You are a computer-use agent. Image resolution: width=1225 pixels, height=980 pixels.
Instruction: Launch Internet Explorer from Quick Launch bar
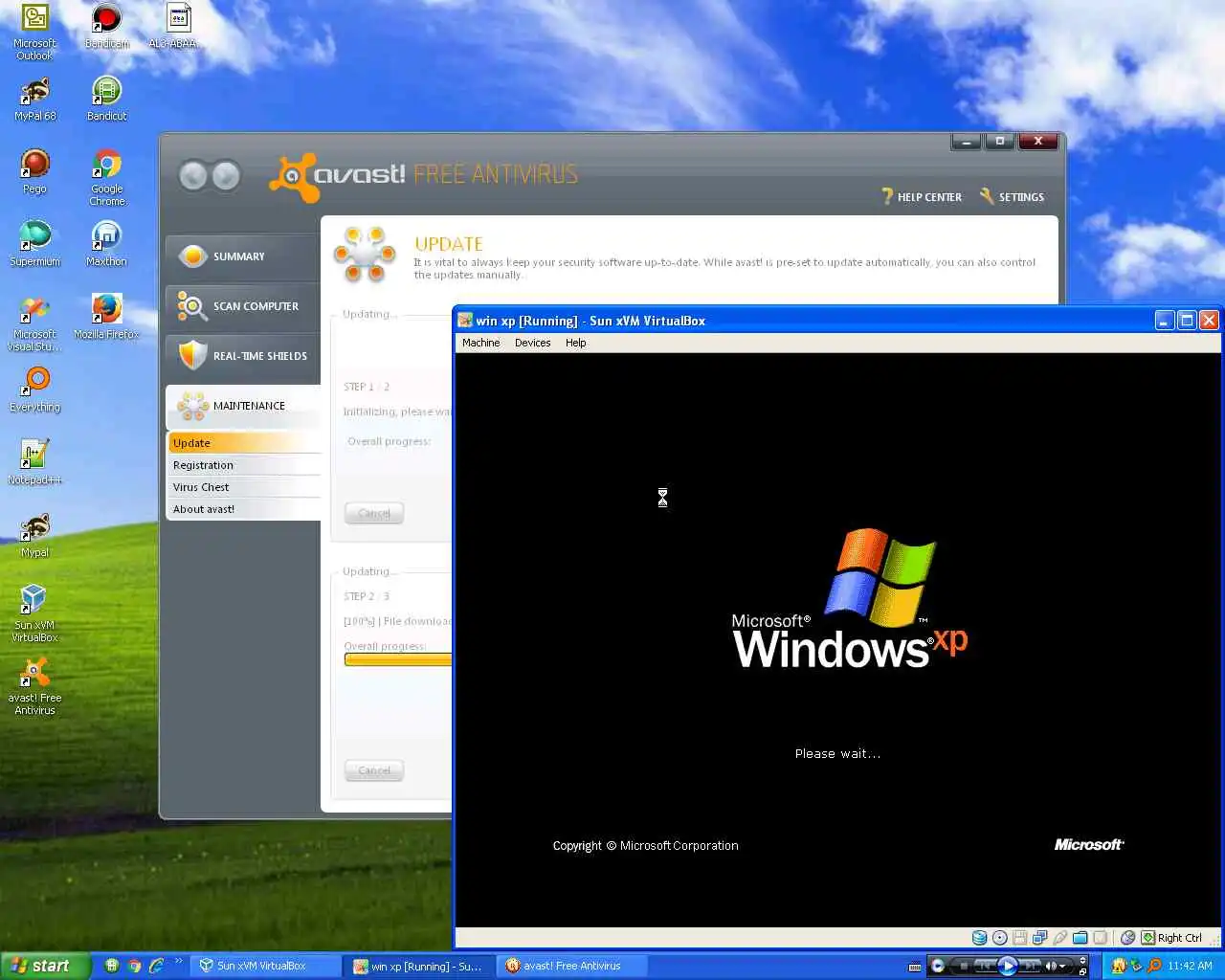[156, 966]
